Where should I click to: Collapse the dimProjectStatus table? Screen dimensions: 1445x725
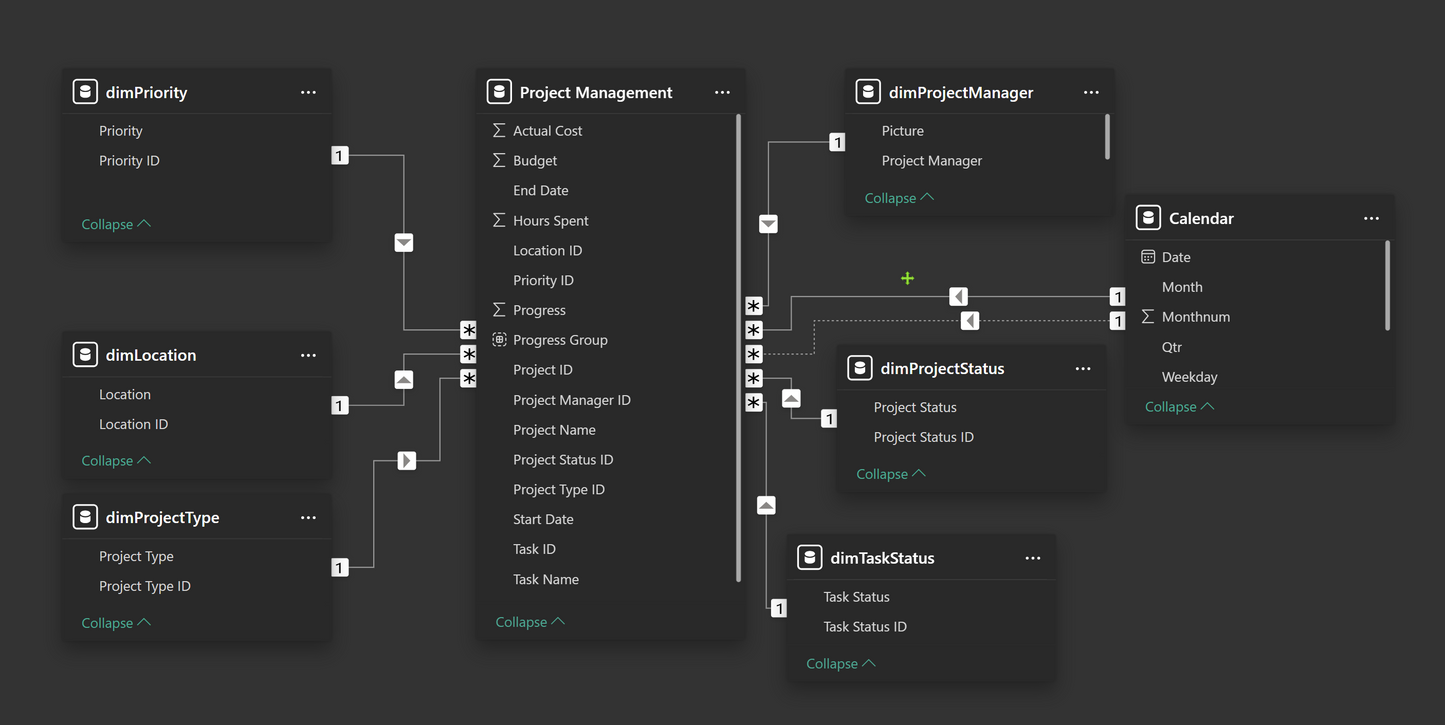coord(891,474)
